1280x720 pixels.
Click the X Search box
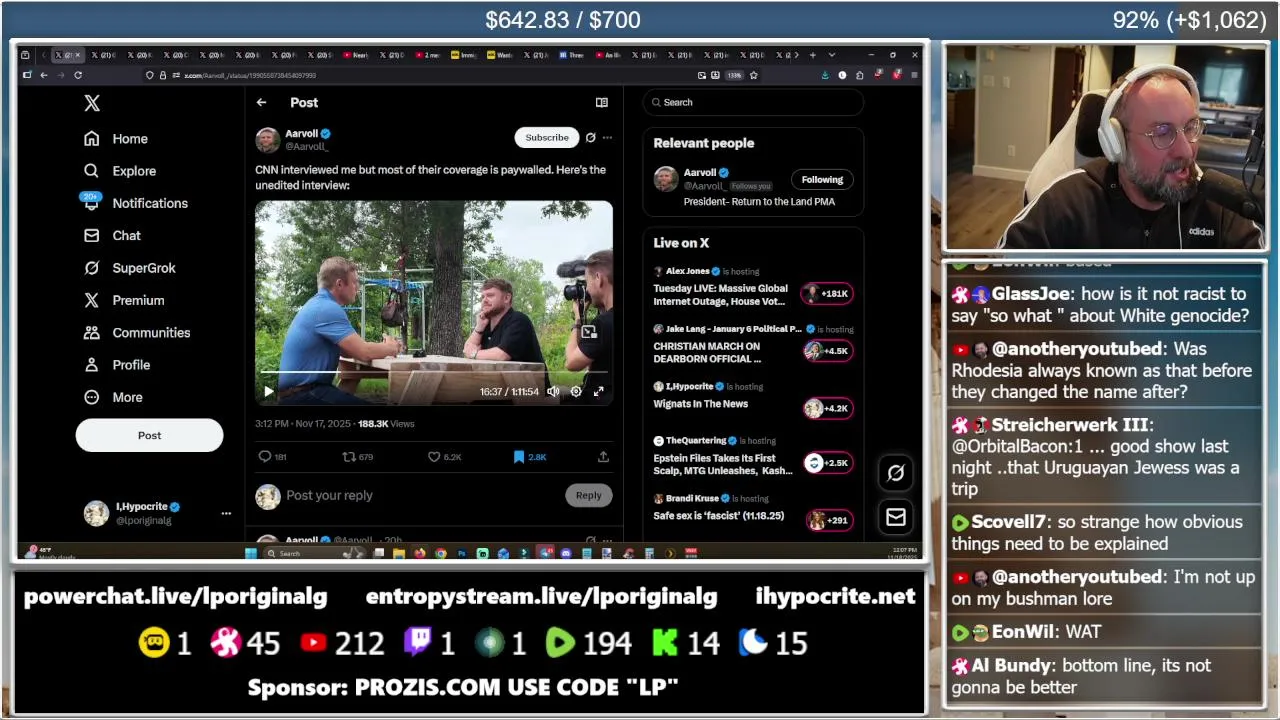pos(754,102)
